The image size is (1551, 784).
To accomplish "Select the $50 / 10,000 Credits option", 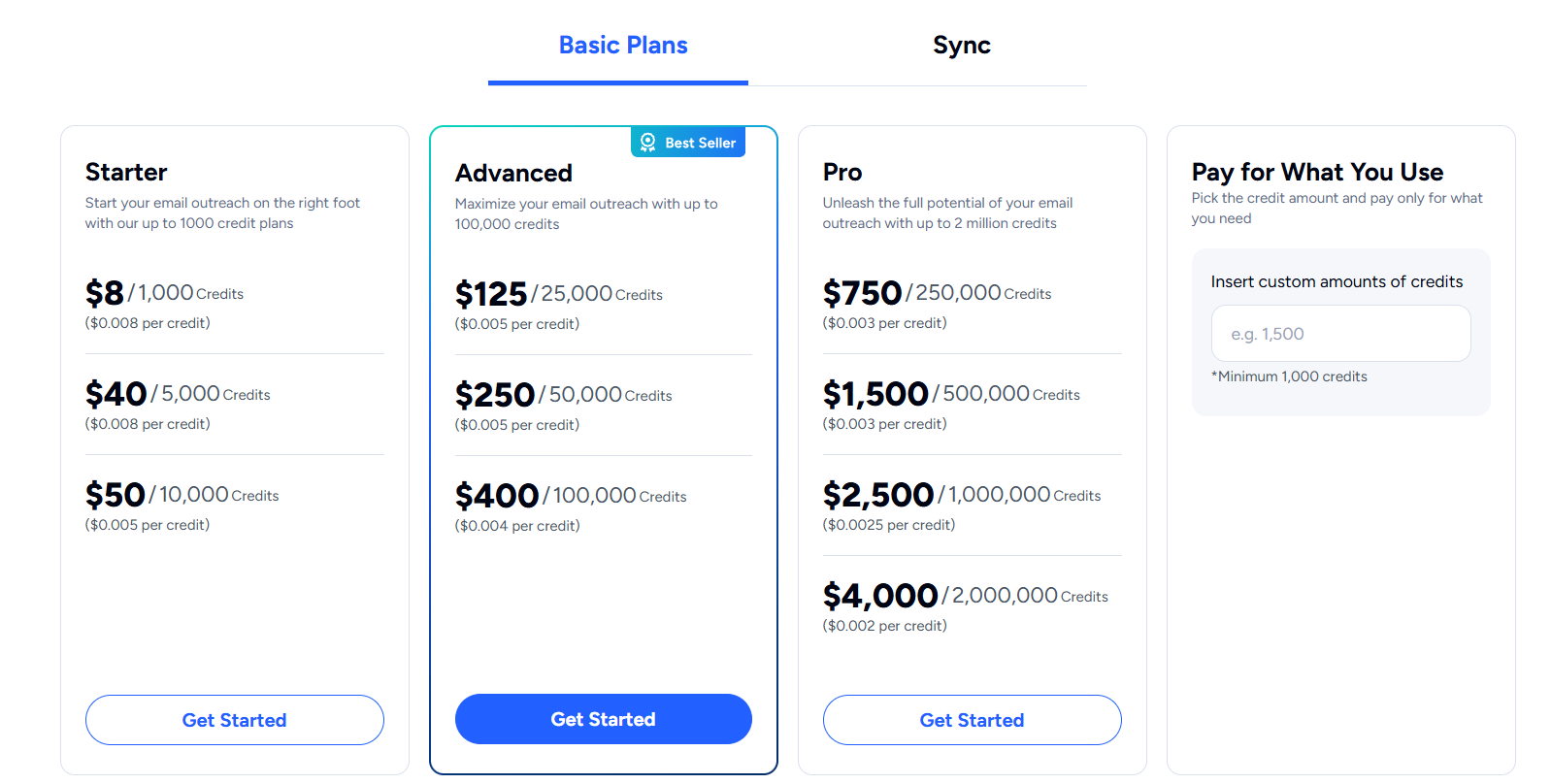I will point(181,495).
